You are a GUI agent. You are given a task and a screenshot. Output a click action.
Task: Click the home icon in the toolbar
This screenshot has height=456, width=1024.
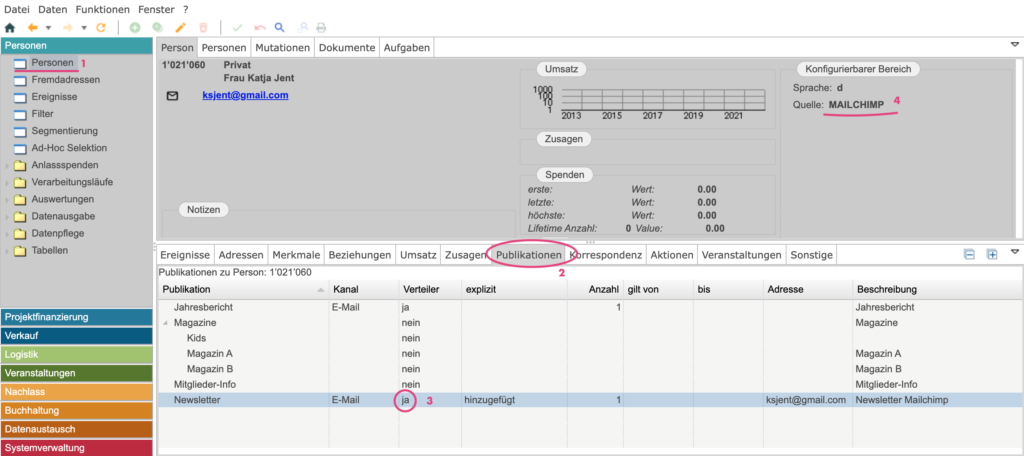(10, 27)
